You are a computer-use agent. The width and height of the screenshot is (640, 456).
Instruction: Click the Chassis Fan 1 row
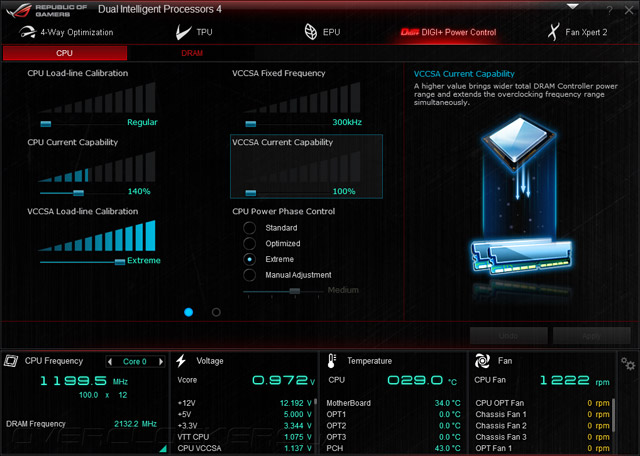pos(542,414)
